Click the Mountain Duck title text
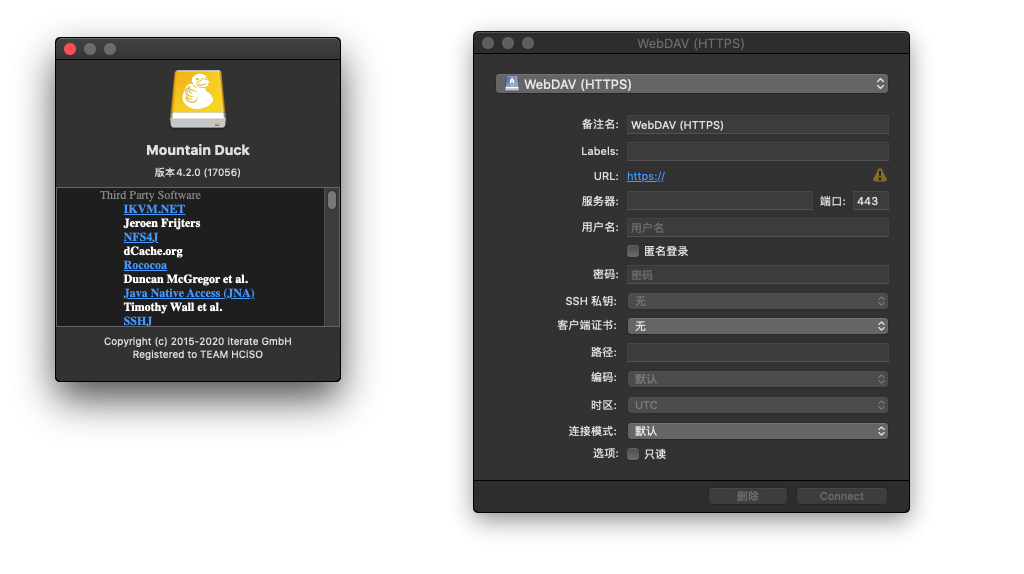This screenshot has width=1024, height=574. [198, 150]
